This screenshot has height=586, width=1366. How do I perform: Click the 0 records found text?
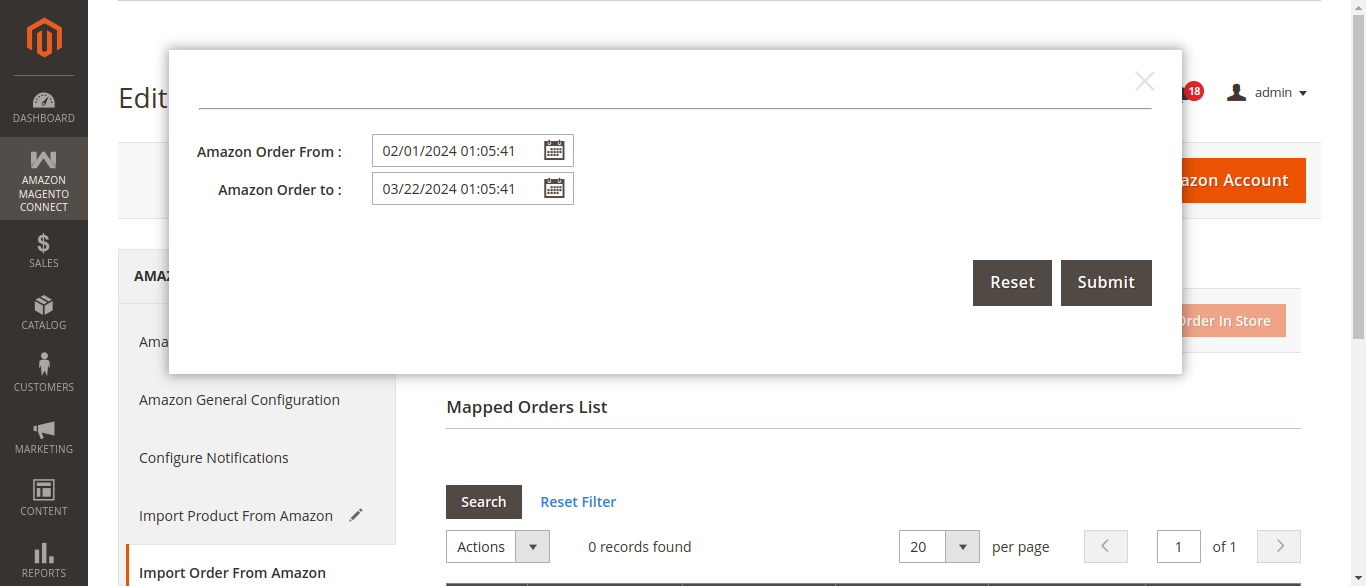[x=640, y=547]
